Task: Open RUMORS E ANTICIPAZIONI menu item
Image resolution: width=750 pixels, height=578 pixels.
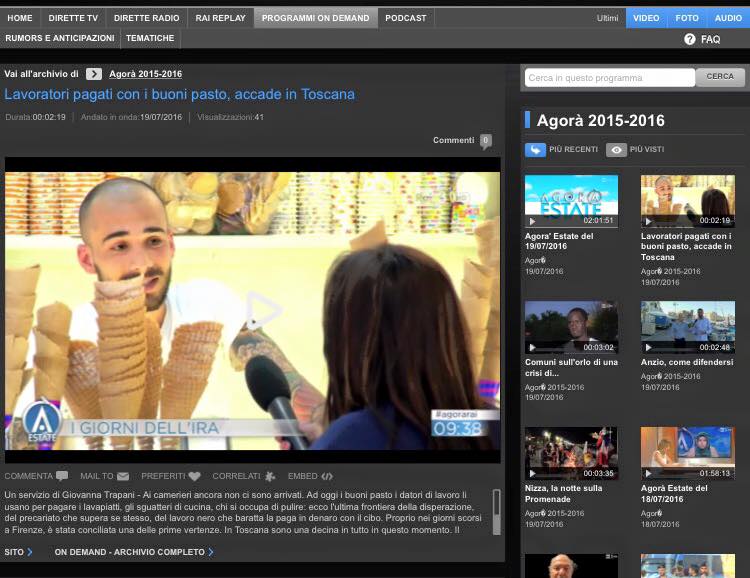Action: (60, 38)
